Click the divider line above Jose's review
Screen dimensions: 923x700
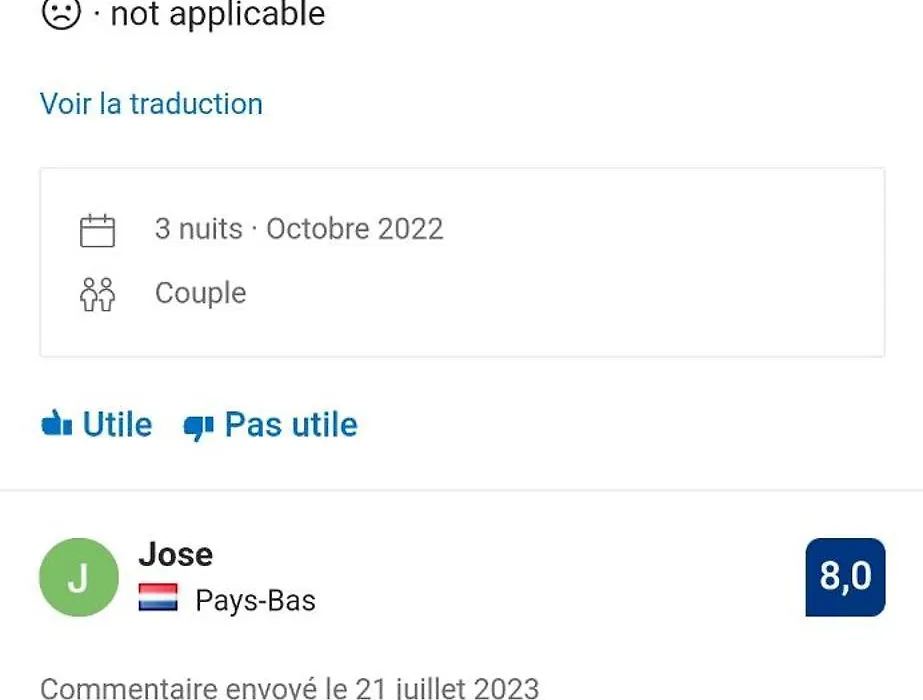click(x=462, y=490)
